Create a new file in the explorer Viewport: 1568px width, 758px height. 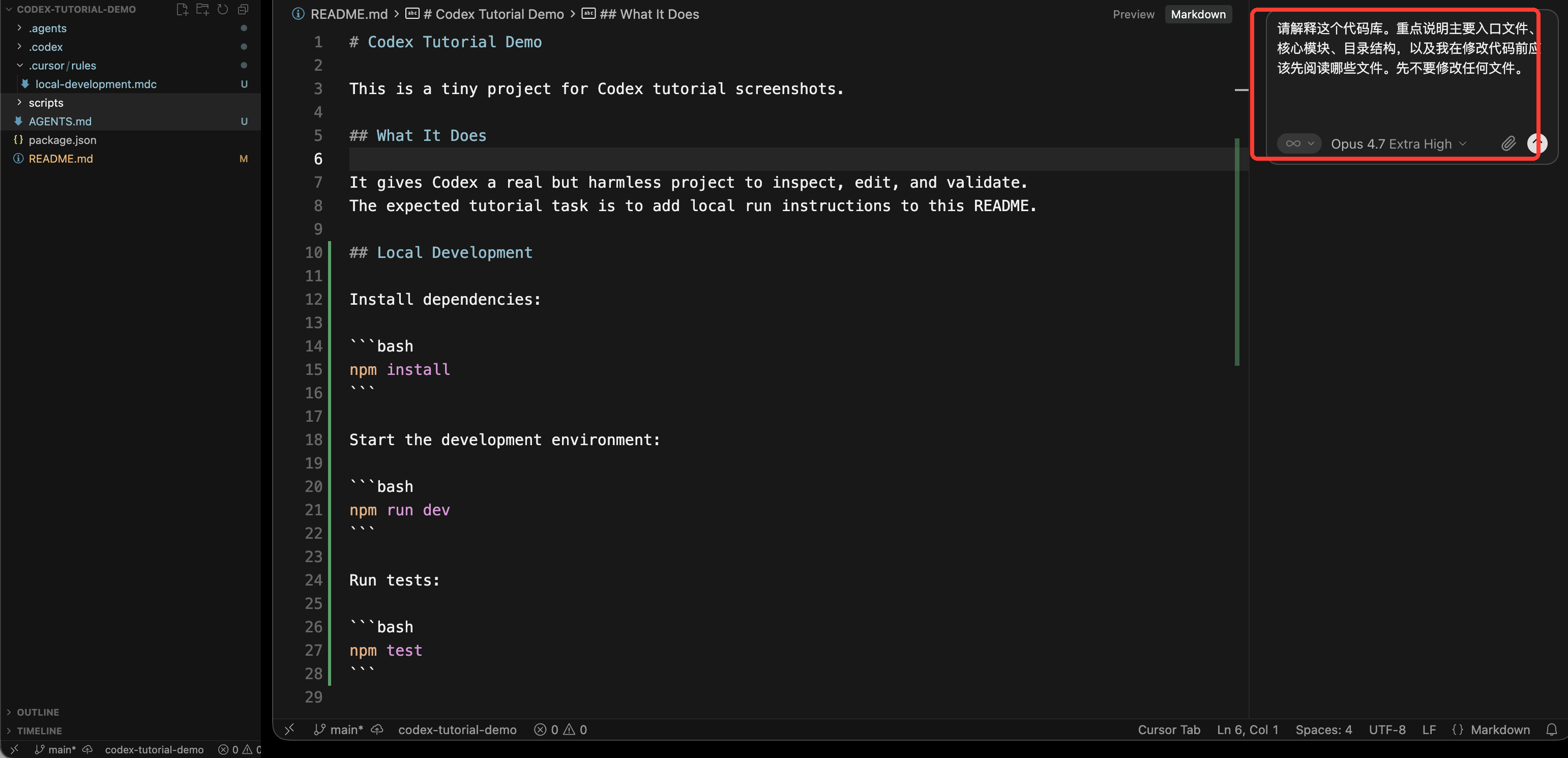click(x=182, y=9)
